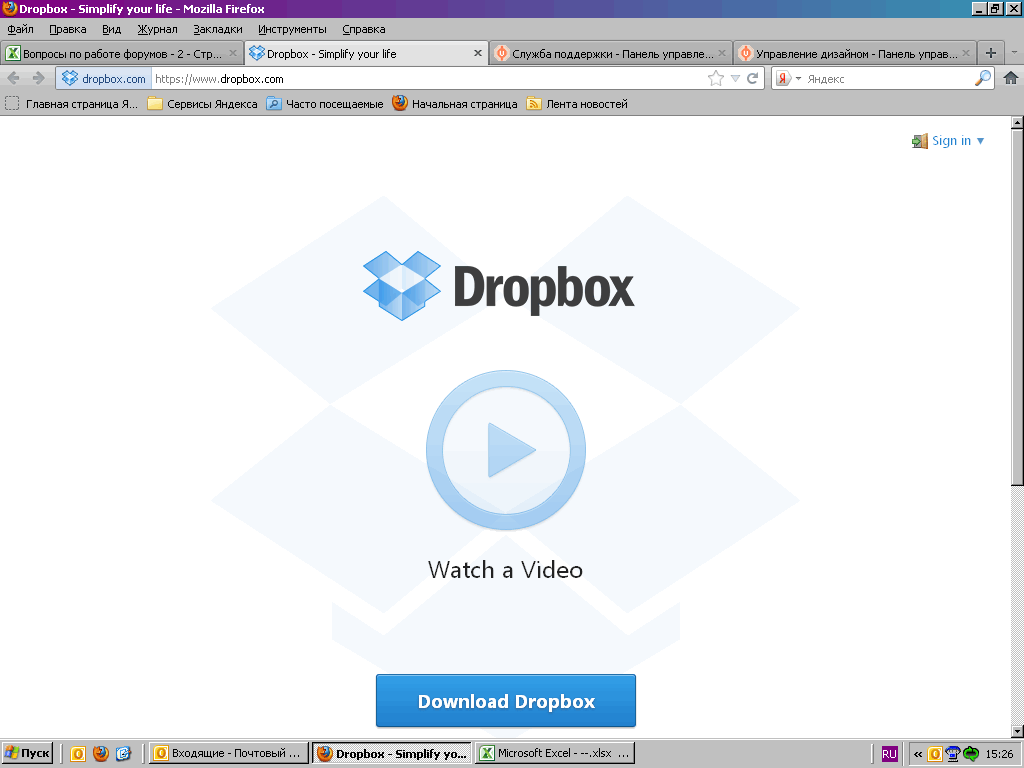This screenshot has width=1024, height=768.
Task: Close the Dropbox - Simplify your life tab
Action: pos(478,53)
